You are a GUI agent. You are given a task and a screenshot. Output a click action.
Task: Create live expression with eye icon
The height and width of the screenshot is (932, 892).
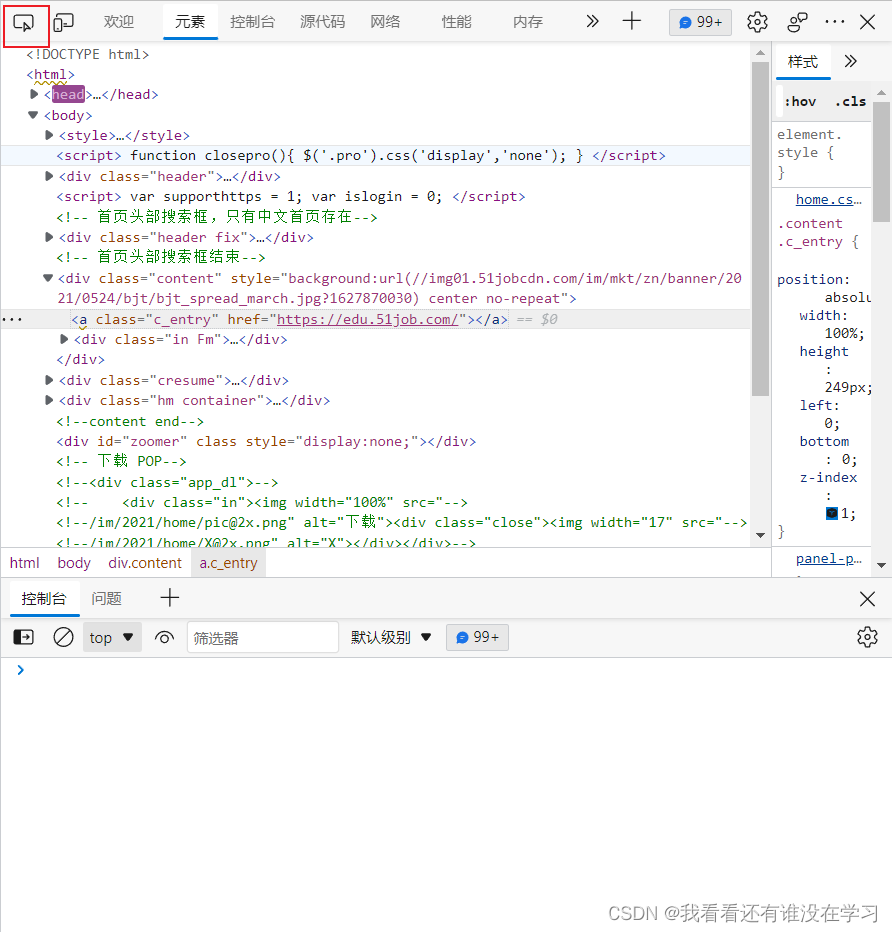click(164, 637)
